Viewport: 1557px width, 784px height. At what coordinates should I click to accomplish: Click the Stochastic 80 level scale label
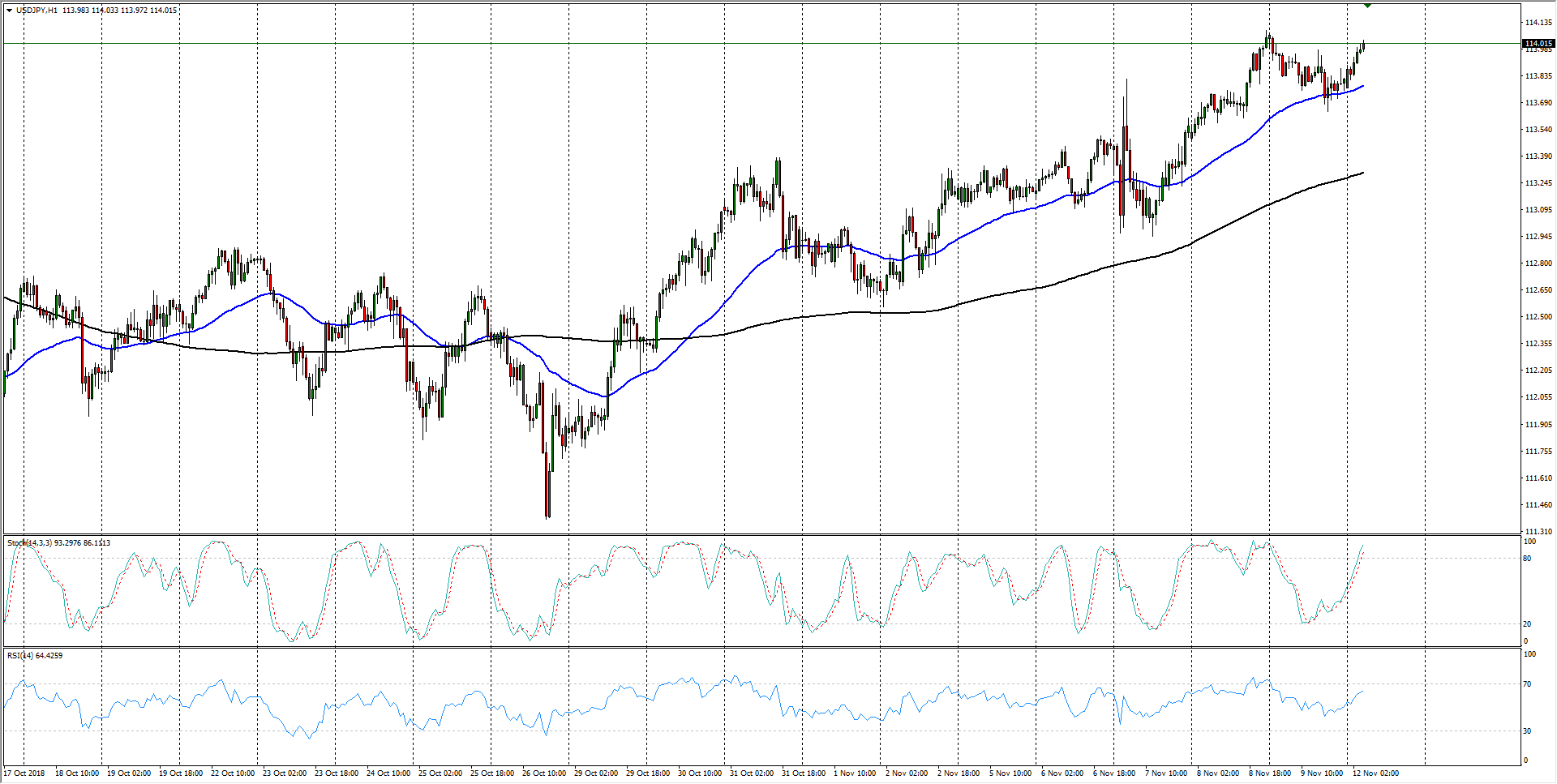click(1527, 558)
